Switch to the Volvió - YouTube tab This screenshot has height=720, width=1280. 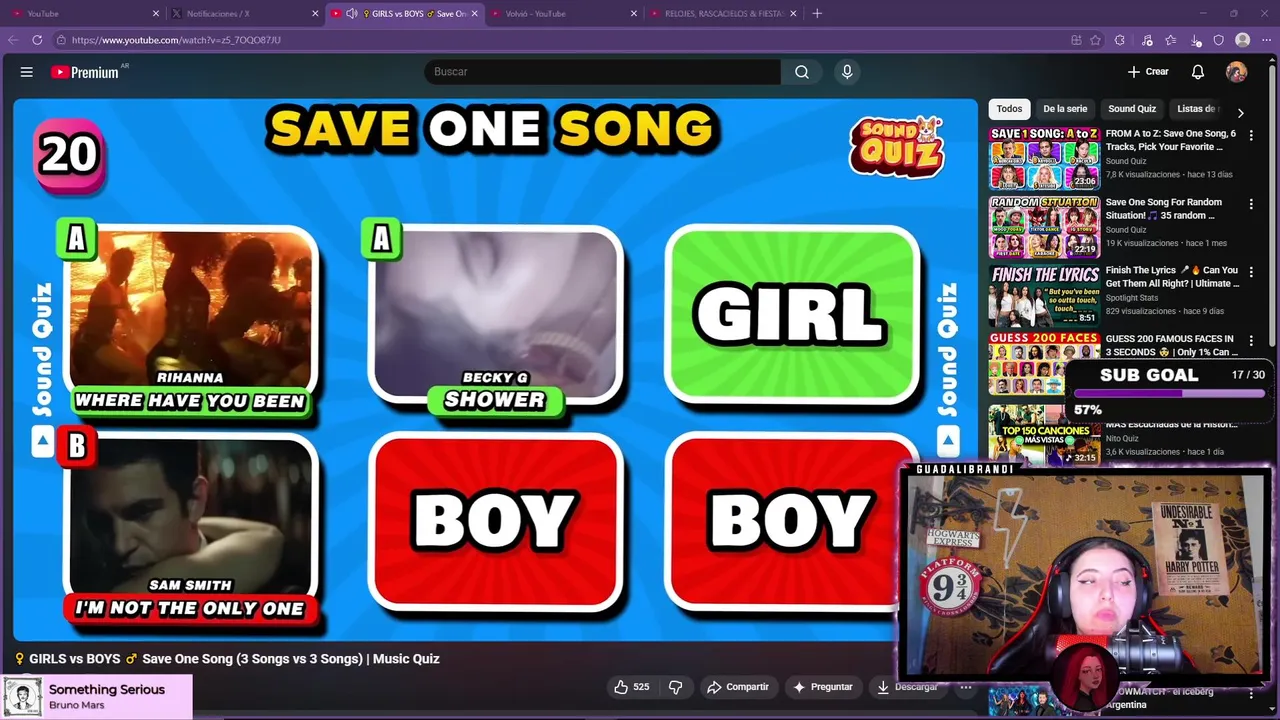pos(564,13)
